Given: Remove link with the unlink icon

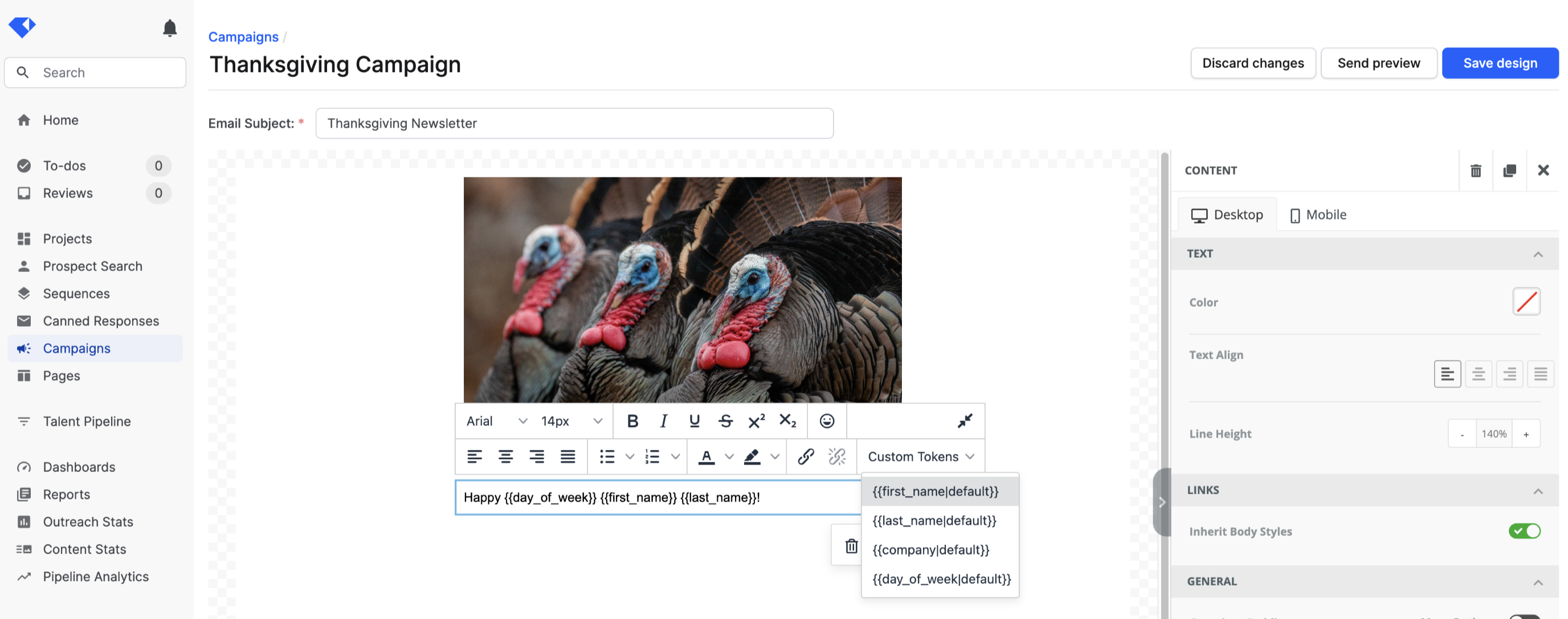Looking at the screenshot, I should pyautogui.click(x=837, y=457).
